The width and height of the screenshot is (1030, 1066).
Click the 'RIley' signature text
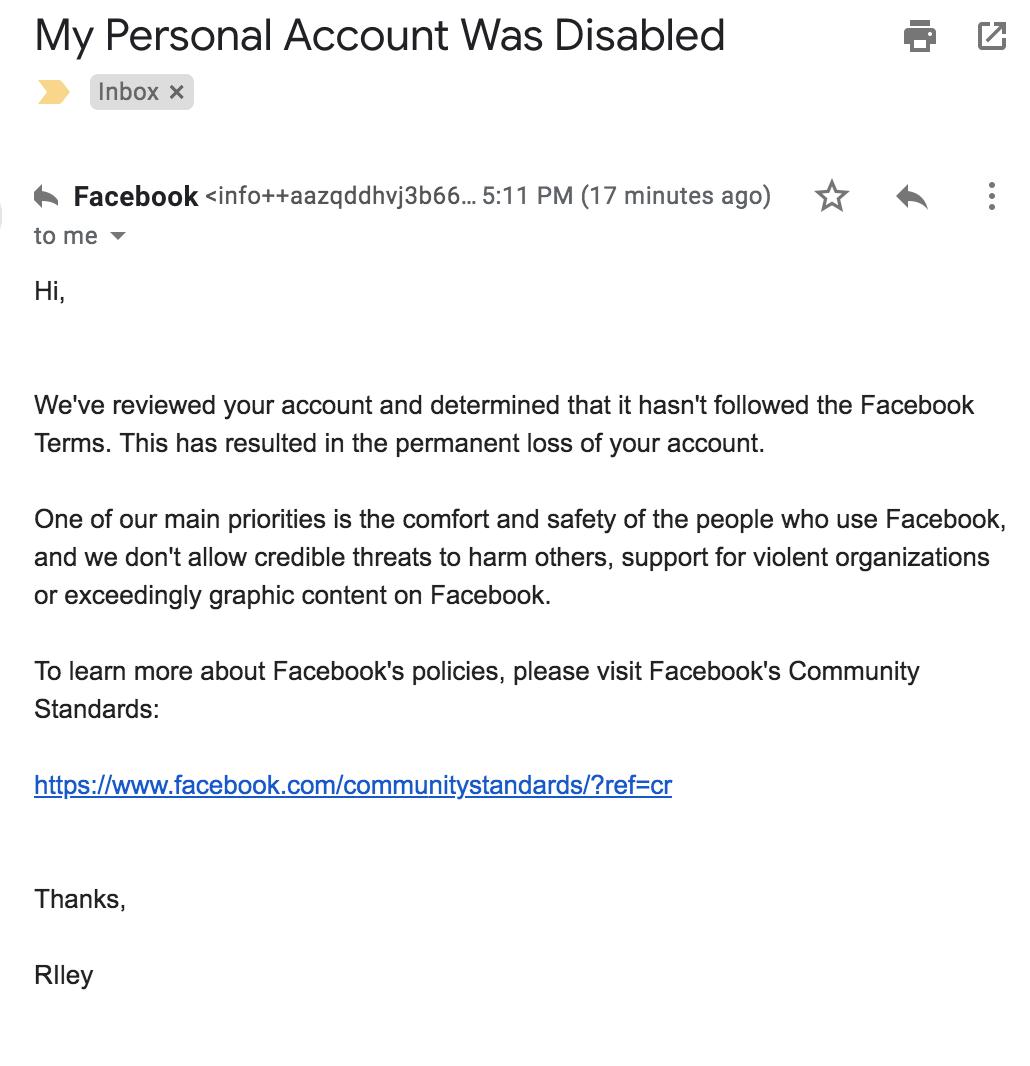click(64, 975)
